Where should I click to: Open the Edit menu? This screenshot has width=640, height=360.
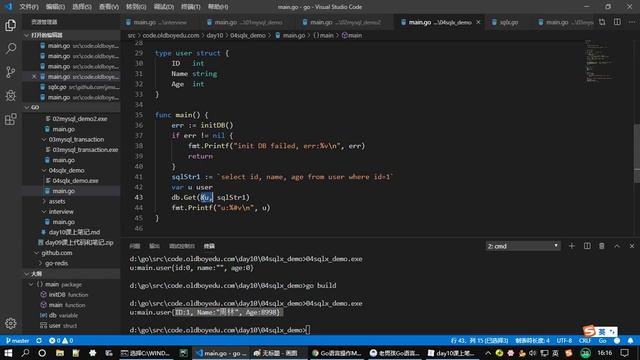(x=56, y=7)
